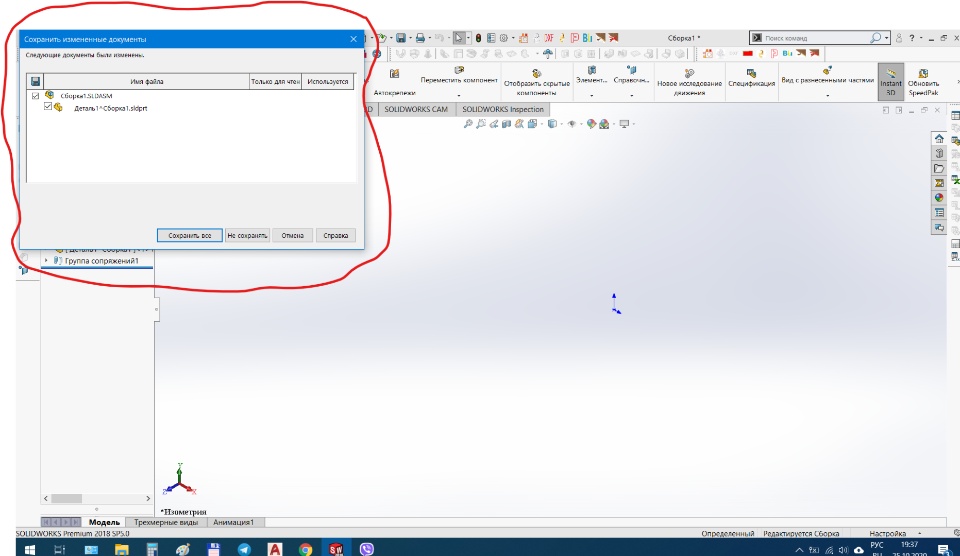Switch to the SOLIDWORKS CAM tab
Viewport: 960px width, 556px height.
416,109
